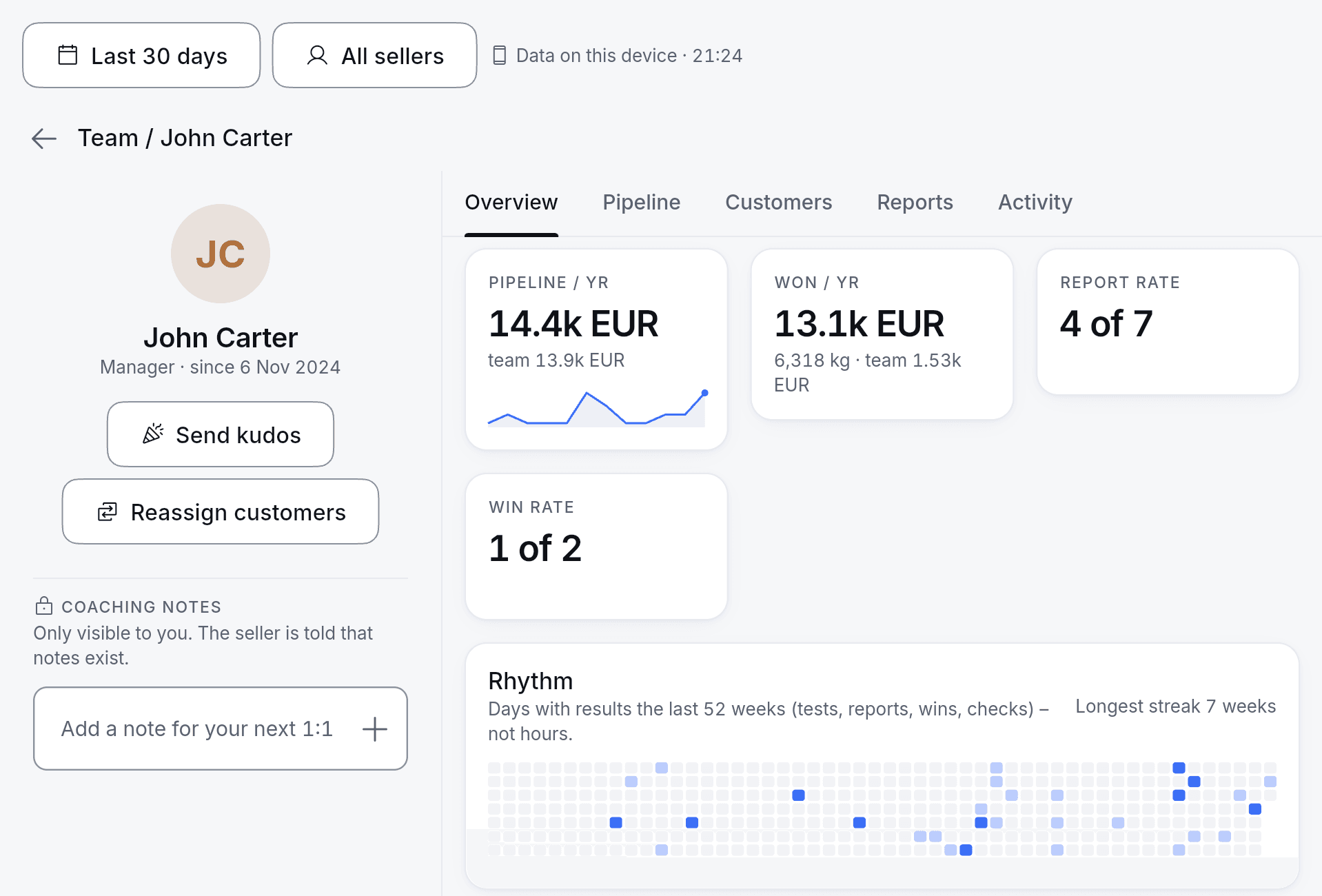1322x896 pixels.
Task: Click the device icon beside data status
Action: point(500,55)
